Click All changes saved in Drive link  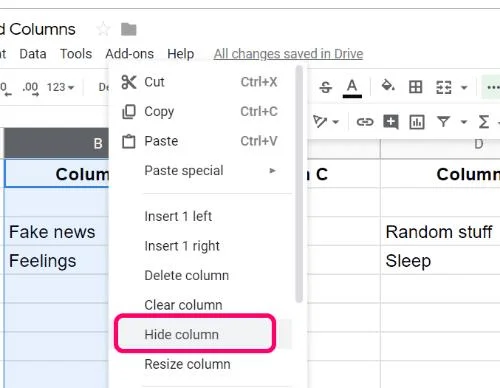[288, 54]
